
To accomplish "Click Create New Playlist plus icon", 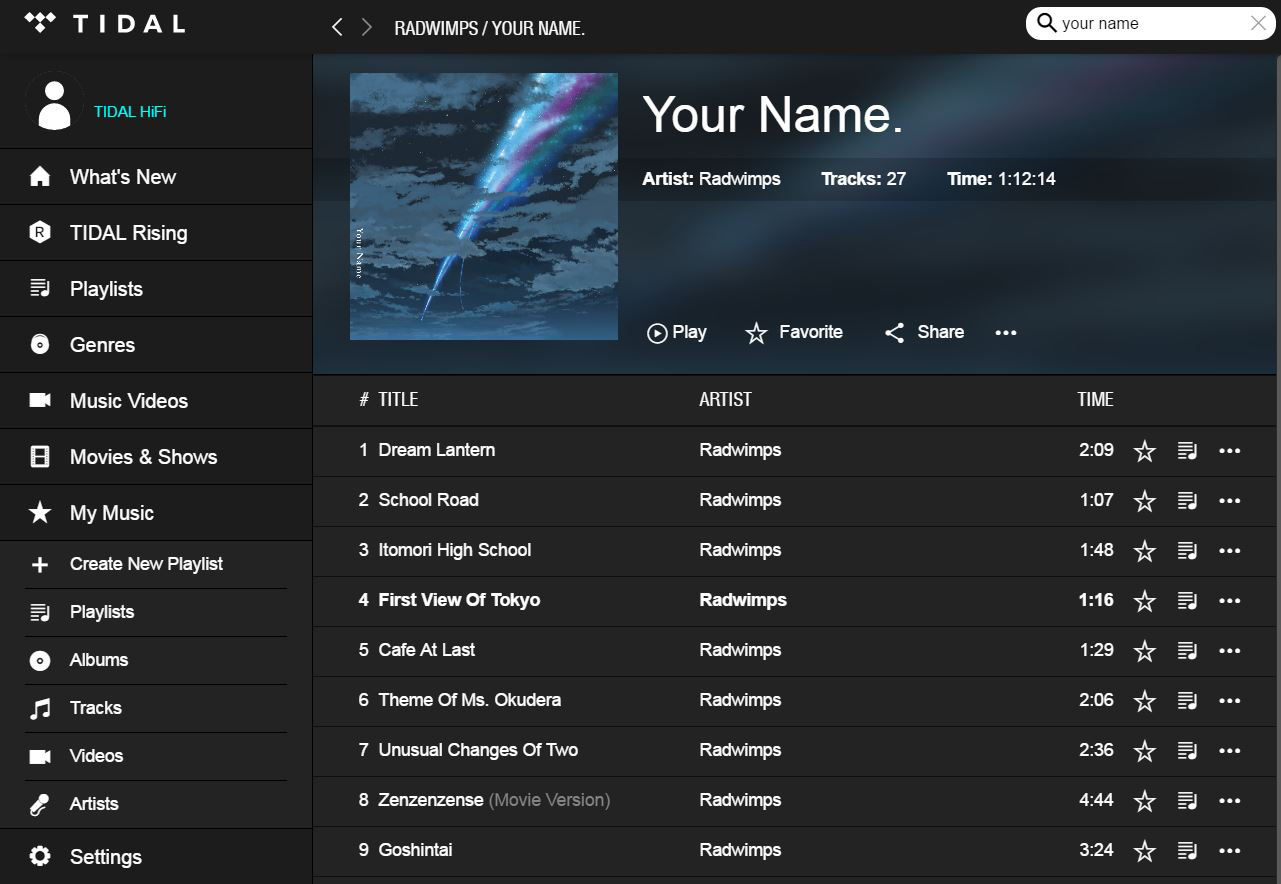I will (x=40, y=565).
